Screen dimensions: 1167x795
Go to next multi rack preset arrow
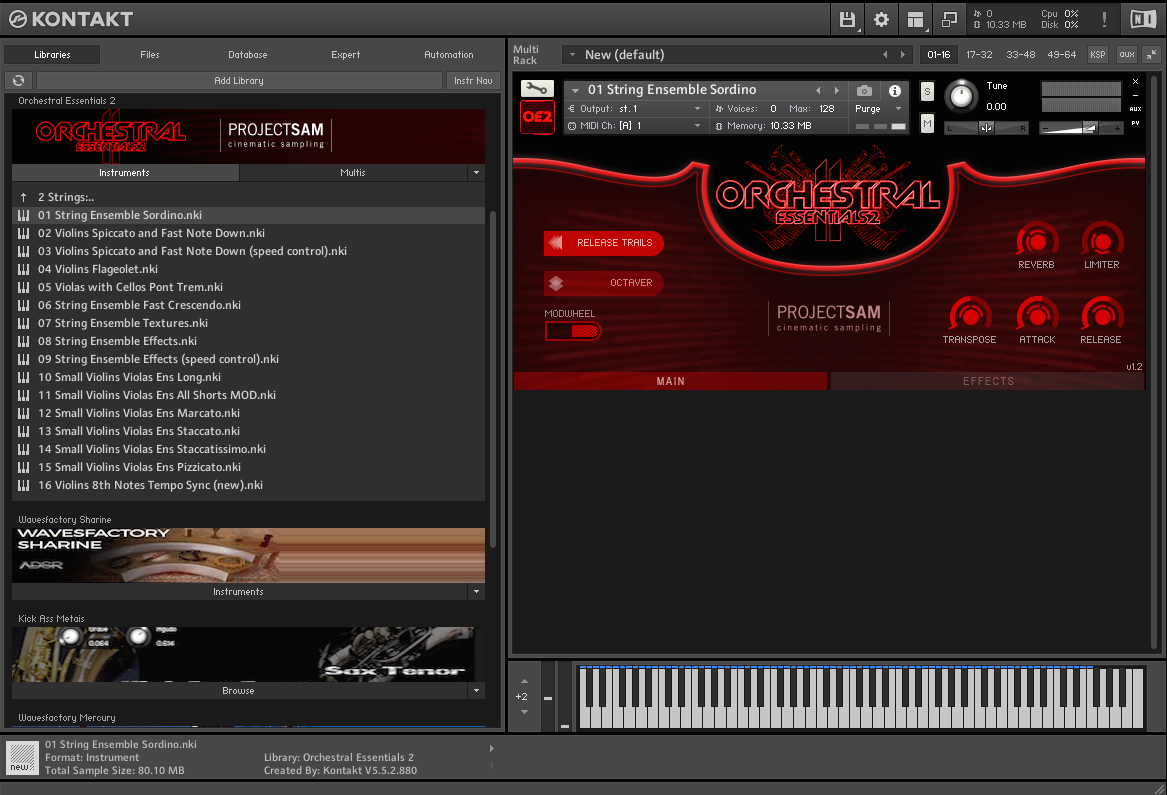[x=903, y=54]
